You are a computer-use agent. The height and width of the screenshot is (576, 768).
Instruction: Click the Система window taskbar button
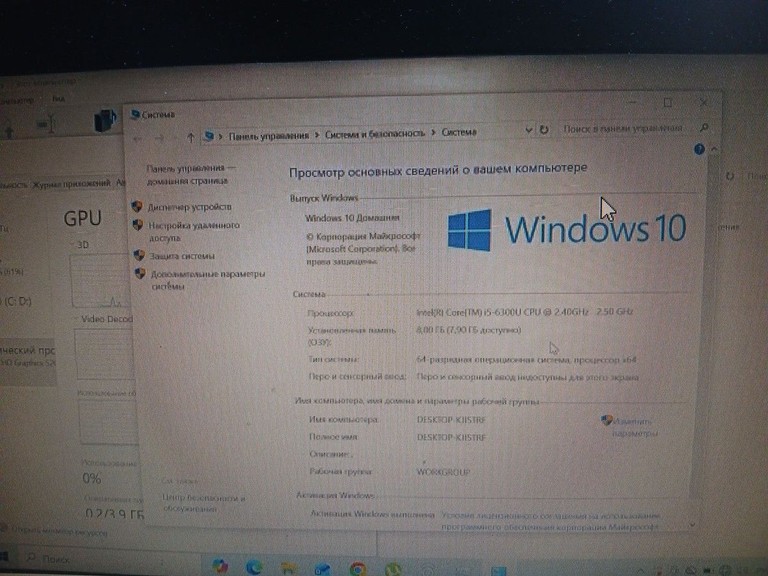coord(499,571)
